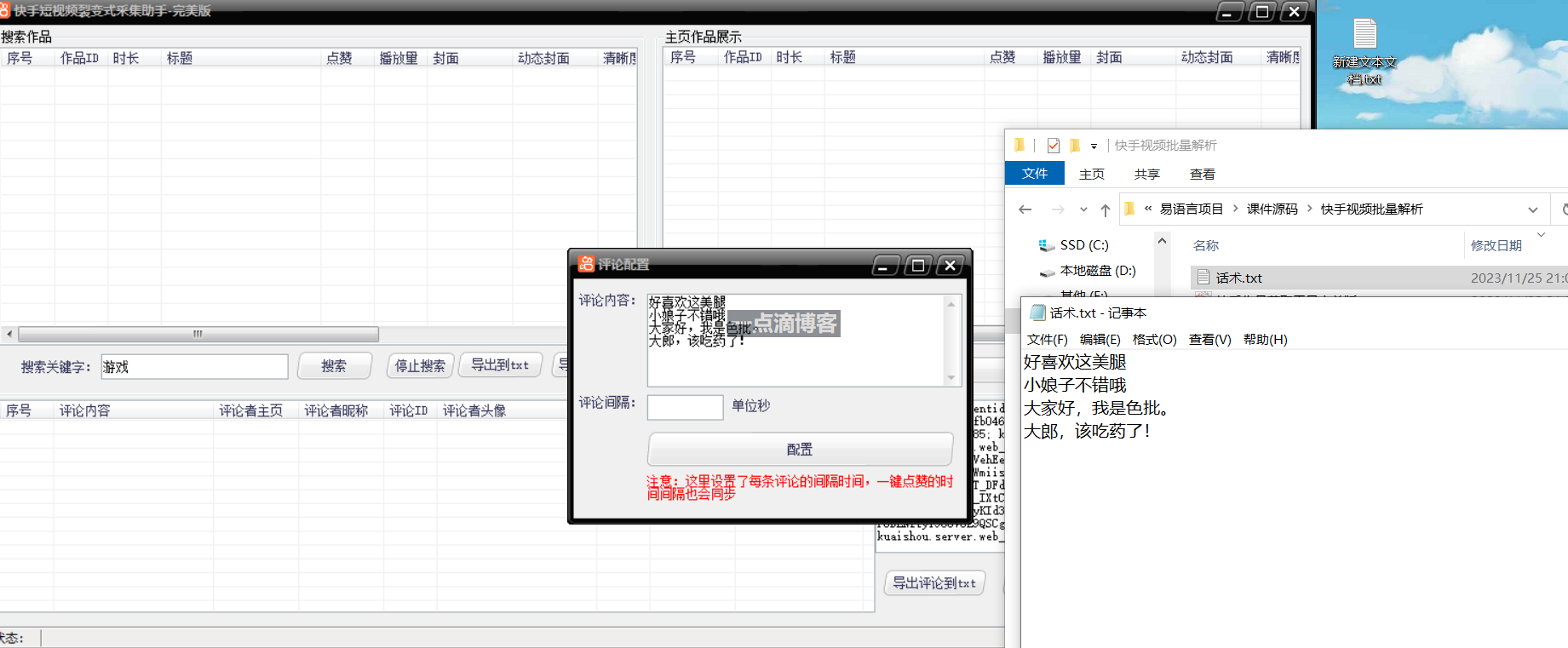Click 课件源码 breadcrumb in address bar
The height and width of the screenshot is (648, 1568).
click(1272, 209)
